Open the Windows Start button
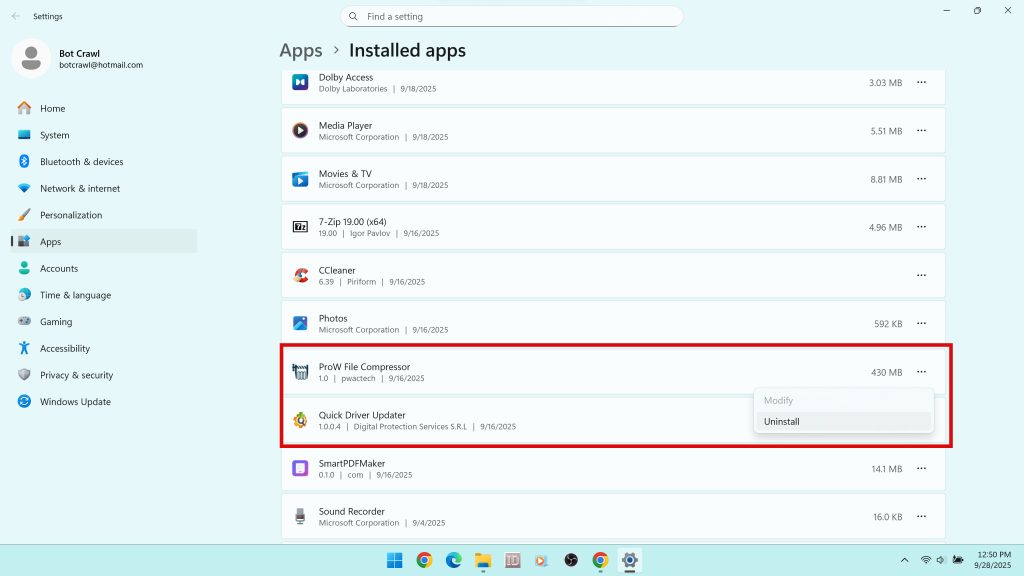1024x576 pixels. (x=395, y=560)
